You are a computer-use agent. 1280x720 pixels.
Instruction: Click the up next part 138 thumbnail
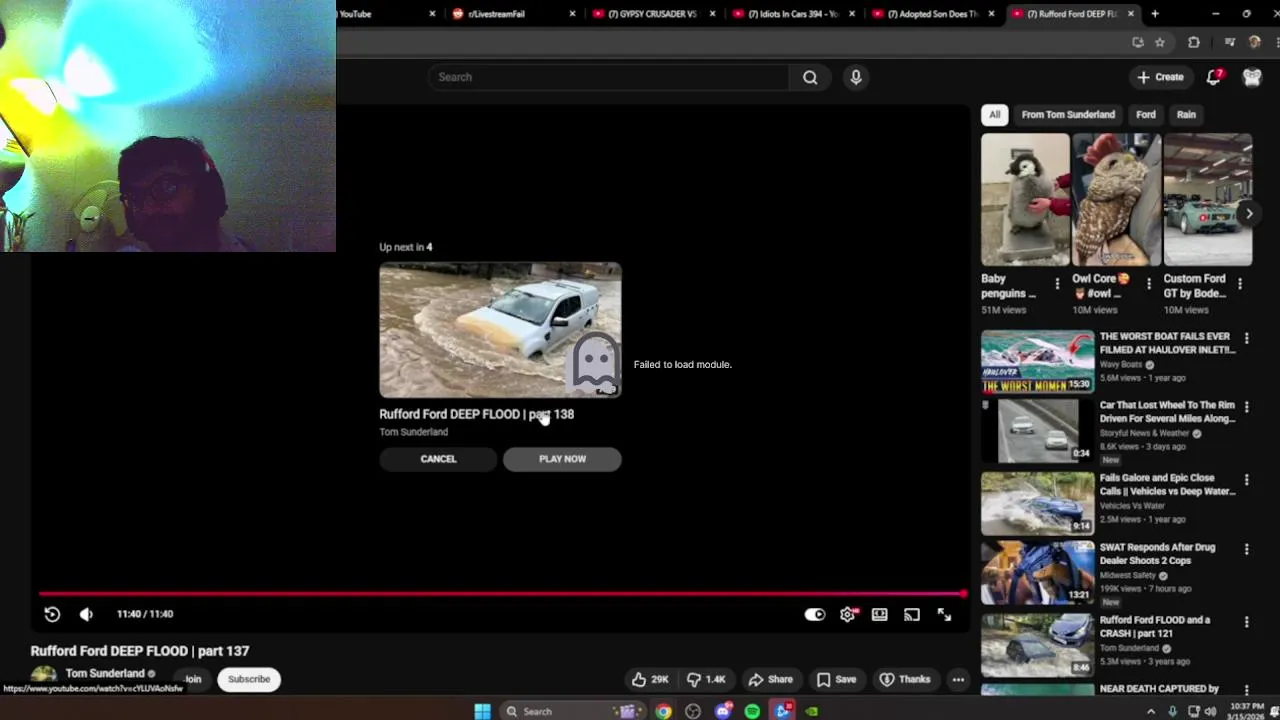tap(500, 330)
